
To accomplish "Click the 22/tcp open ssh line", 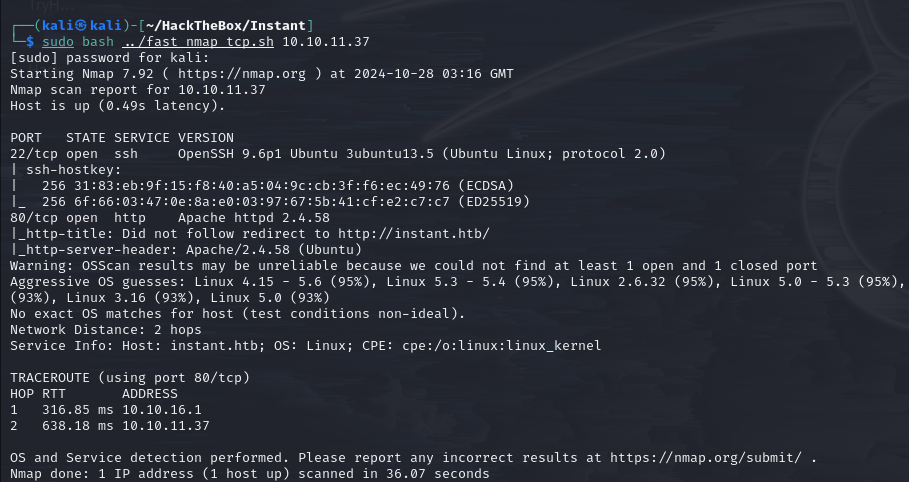I will (338, 154).
